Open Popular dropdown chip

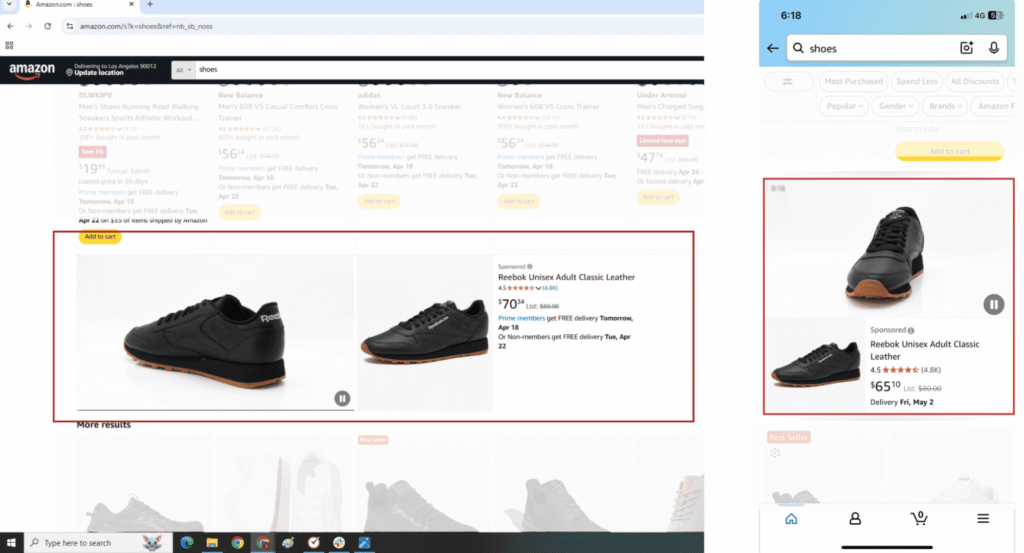point(844,106)
